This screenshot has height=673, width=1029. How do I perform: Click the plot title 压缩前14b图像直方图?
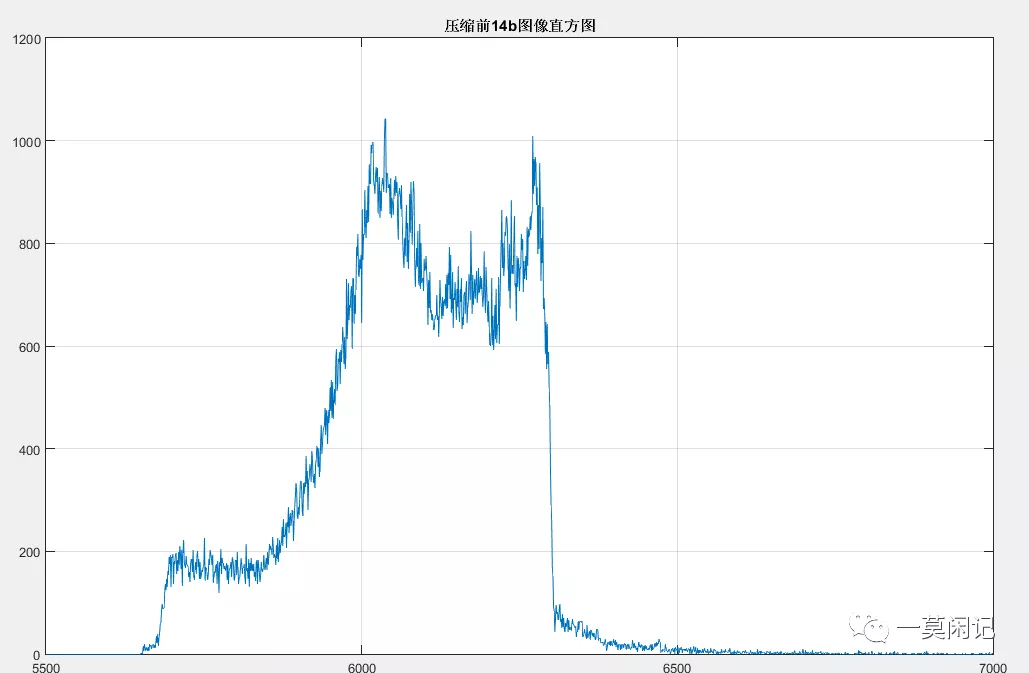tap(520, 26)
